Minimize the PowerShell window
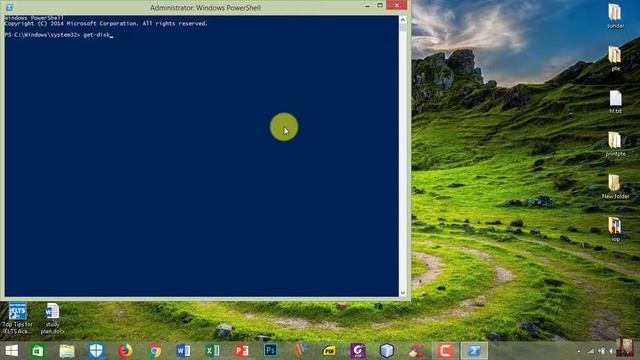 [367, 6]
